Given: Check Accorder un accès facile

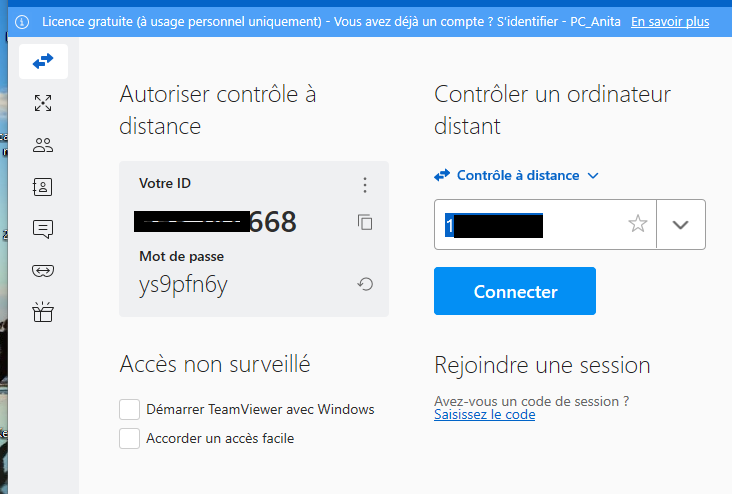Looking at the screenshot, I should (x=129, y=438).
